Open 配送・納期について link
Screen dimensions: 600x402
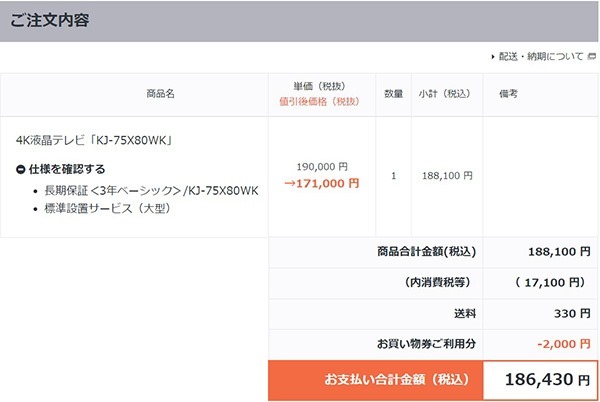(540, 56)
